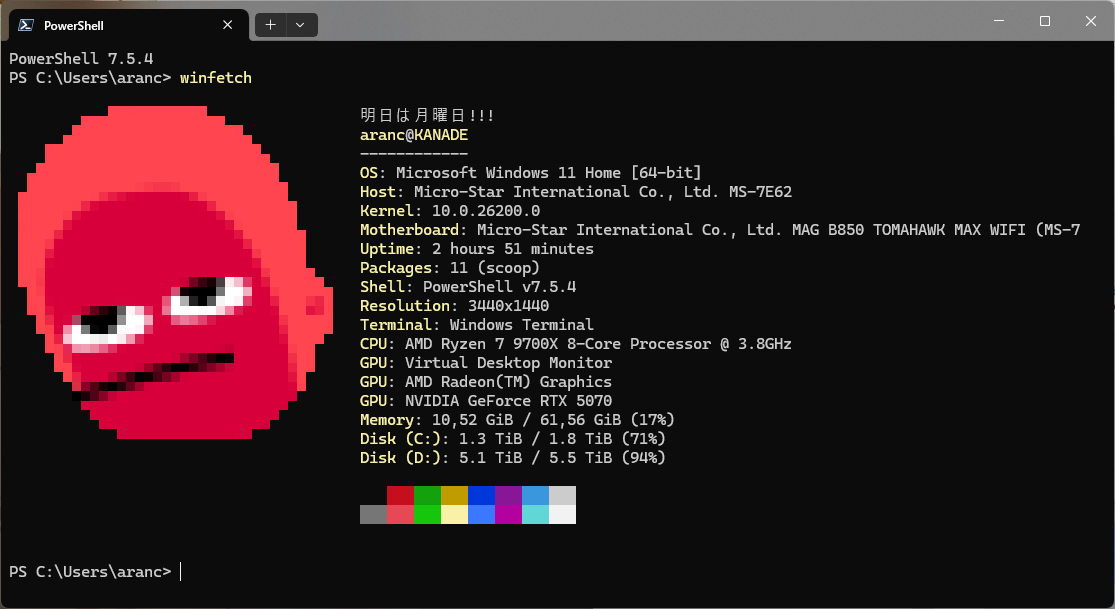Click the magenta bottom-row swatch
1115x609 pixels.
click(508, 514)
